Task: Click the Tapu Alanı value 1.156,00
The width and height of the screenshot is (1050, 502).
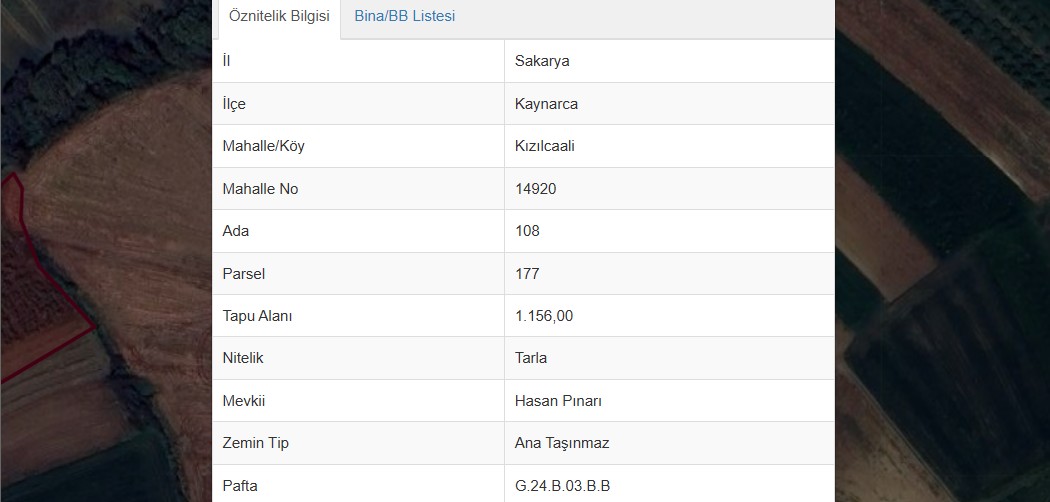Action: (x=544, y=316)
